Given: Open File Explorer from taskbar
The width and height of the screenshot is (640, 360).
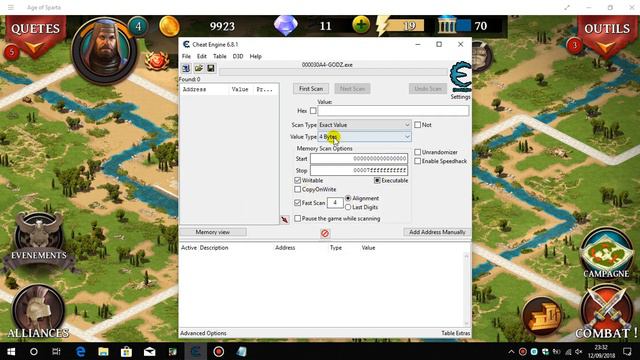Looking at the screenshot, I should pyautogui.click(x=103, y=351).
